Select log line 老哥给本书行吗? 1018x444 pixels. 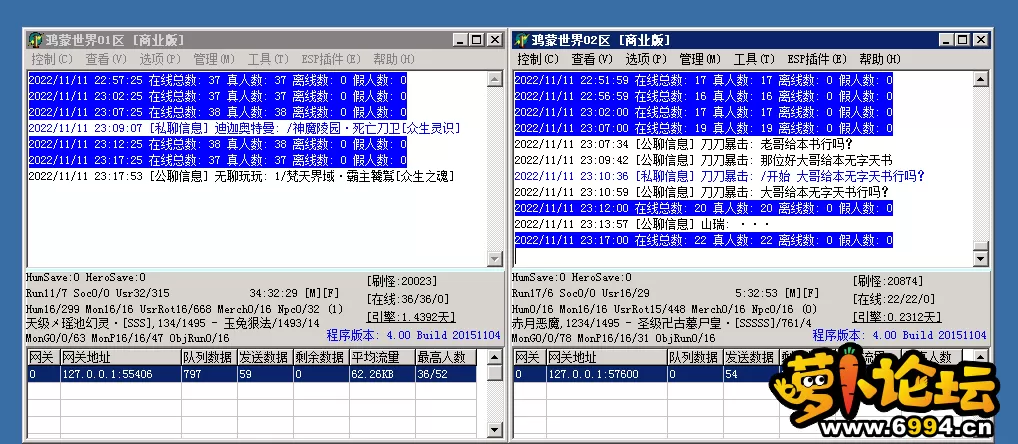click(x=684, y=144)
